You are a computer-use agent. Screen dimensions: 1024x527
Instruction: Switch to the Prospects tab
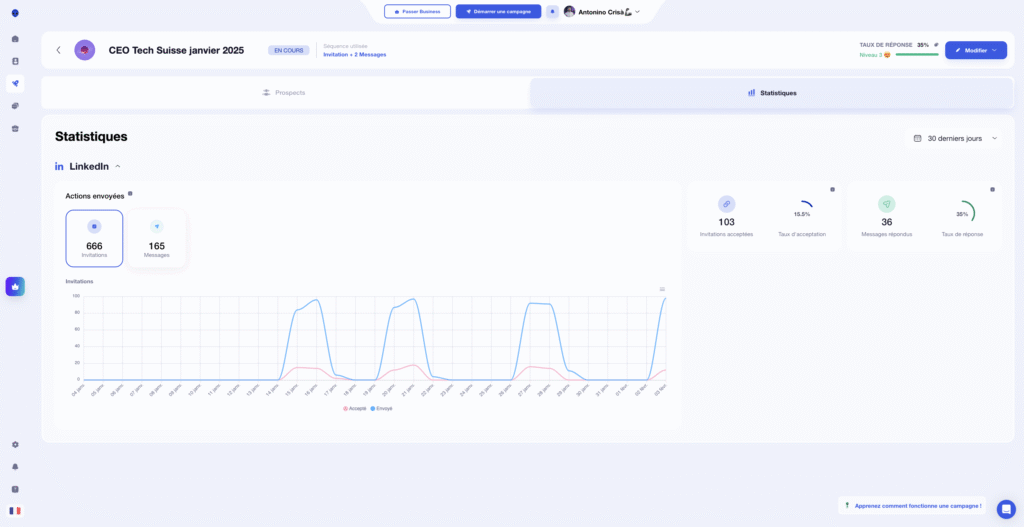284,93
